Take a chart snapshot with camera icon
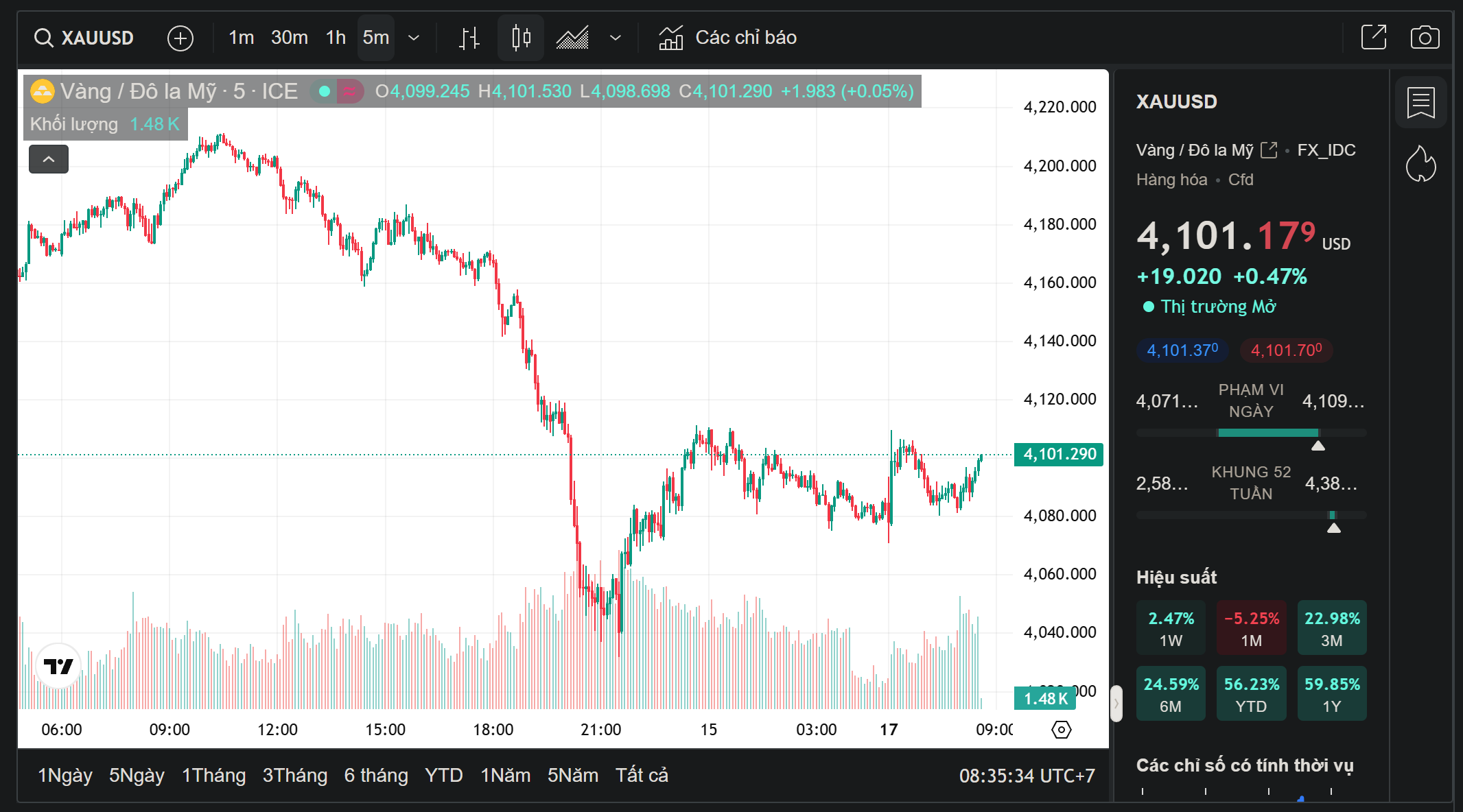This screenshot has width=1463, height=812. (1425, 38)
